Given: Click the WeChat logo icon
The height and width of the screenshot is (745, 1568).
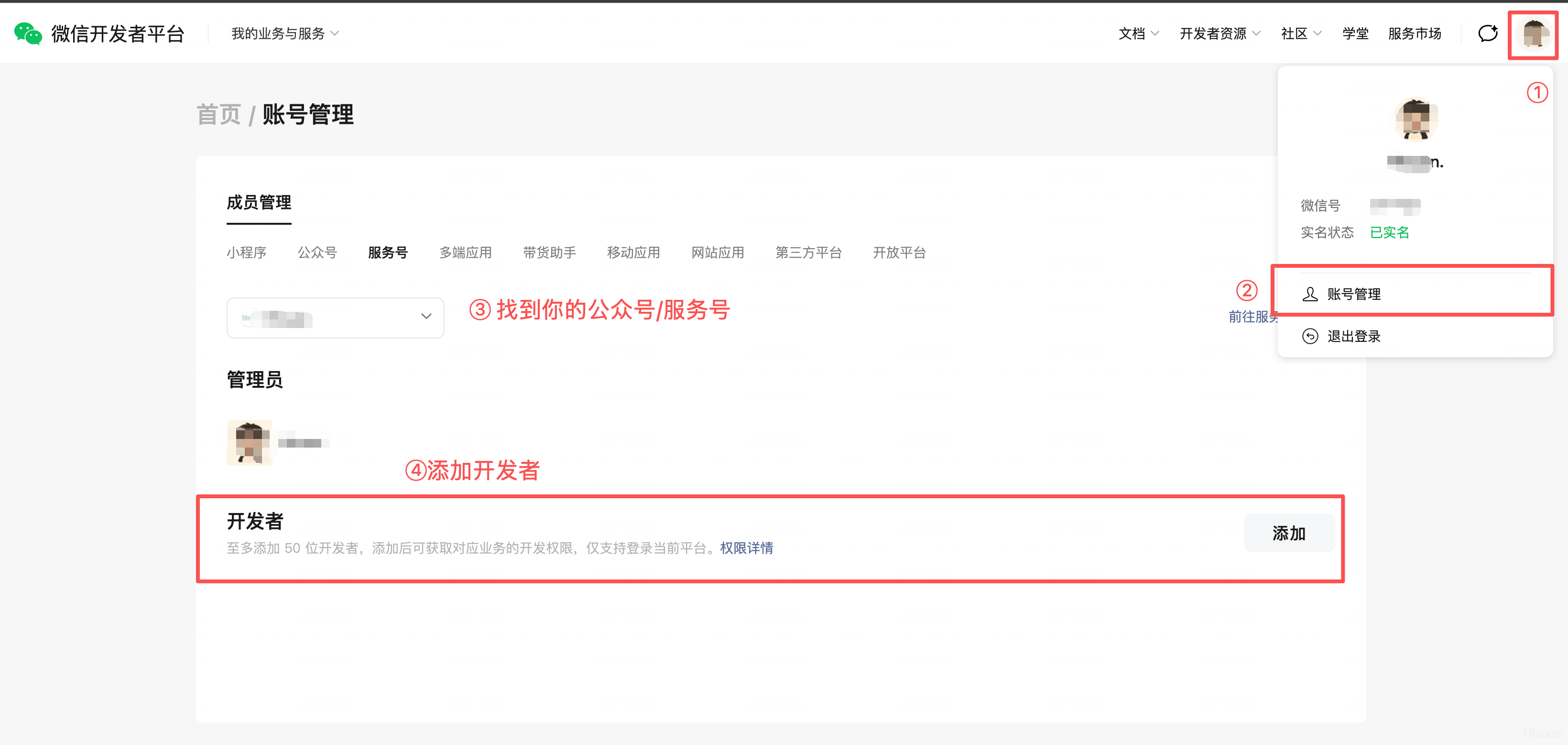Looking at the screenshot, I should point(28,33).
